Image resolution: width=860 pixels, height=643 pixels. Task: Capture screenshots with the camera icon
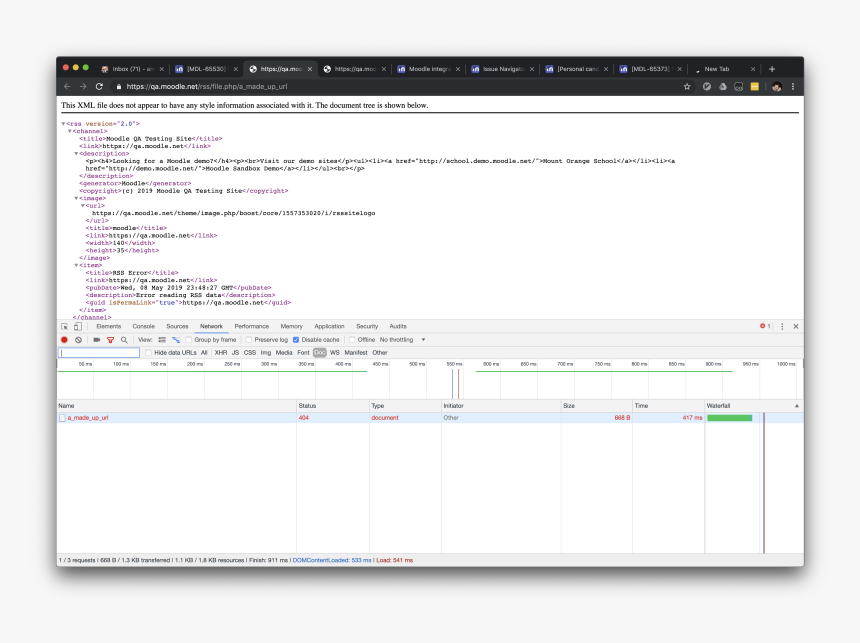coord(97,340)
